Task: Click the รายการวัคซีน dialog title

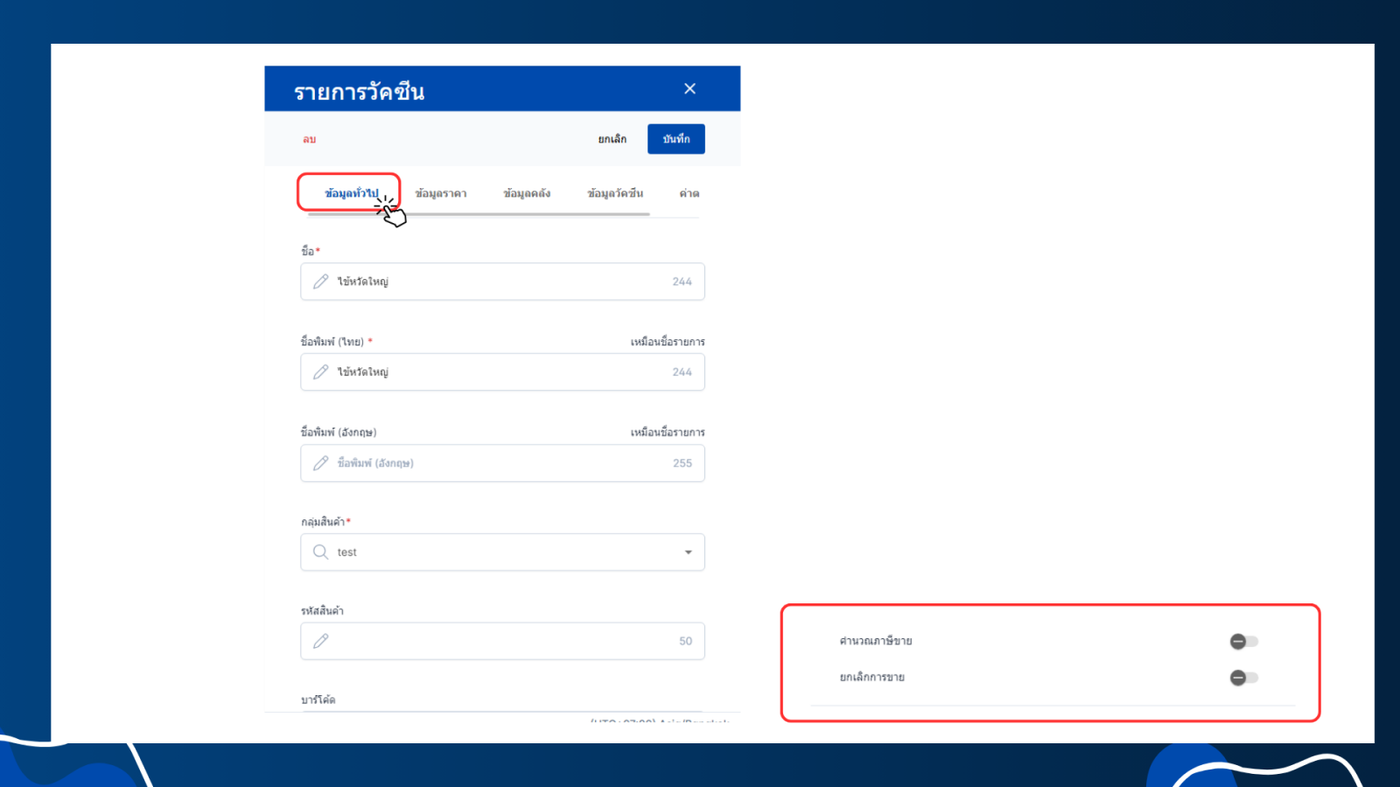Action: pyautogui.click(x=359, y=92)
